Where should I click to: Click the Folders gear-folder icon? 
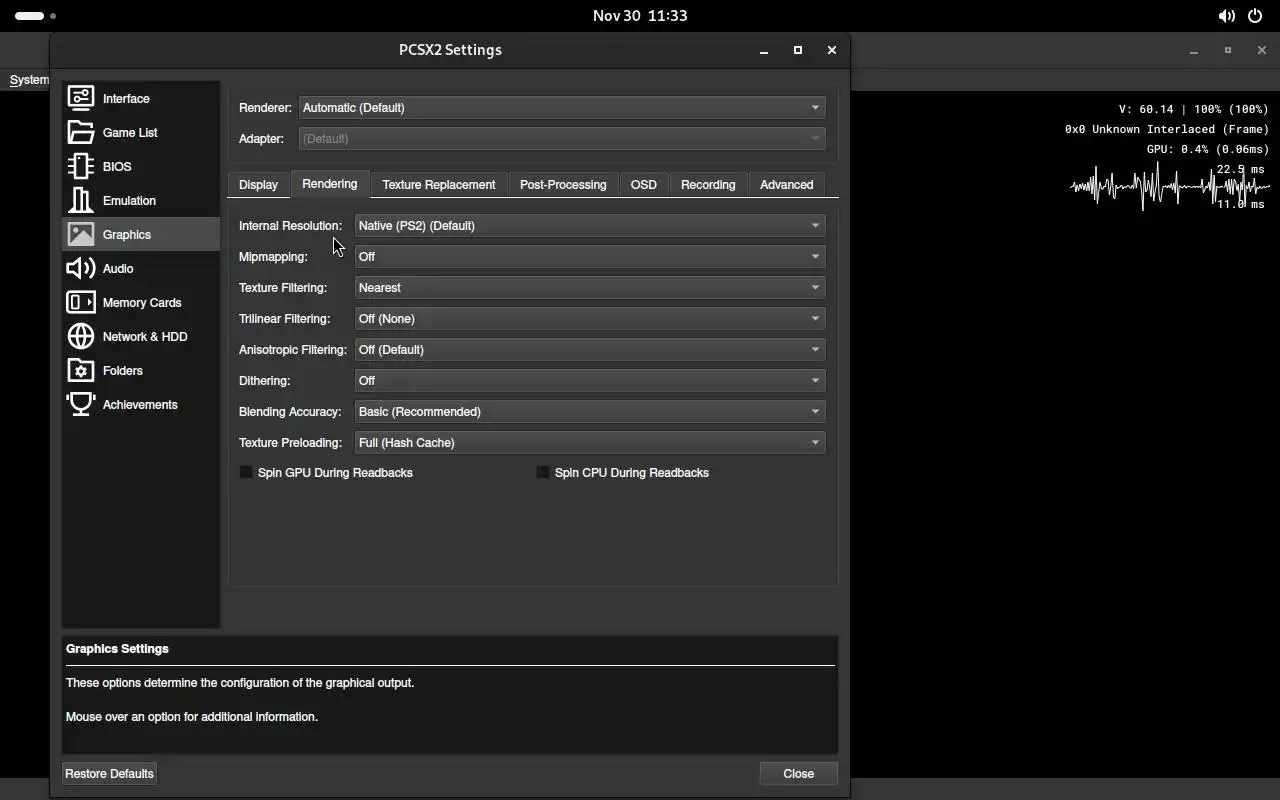tap(81, 370)
